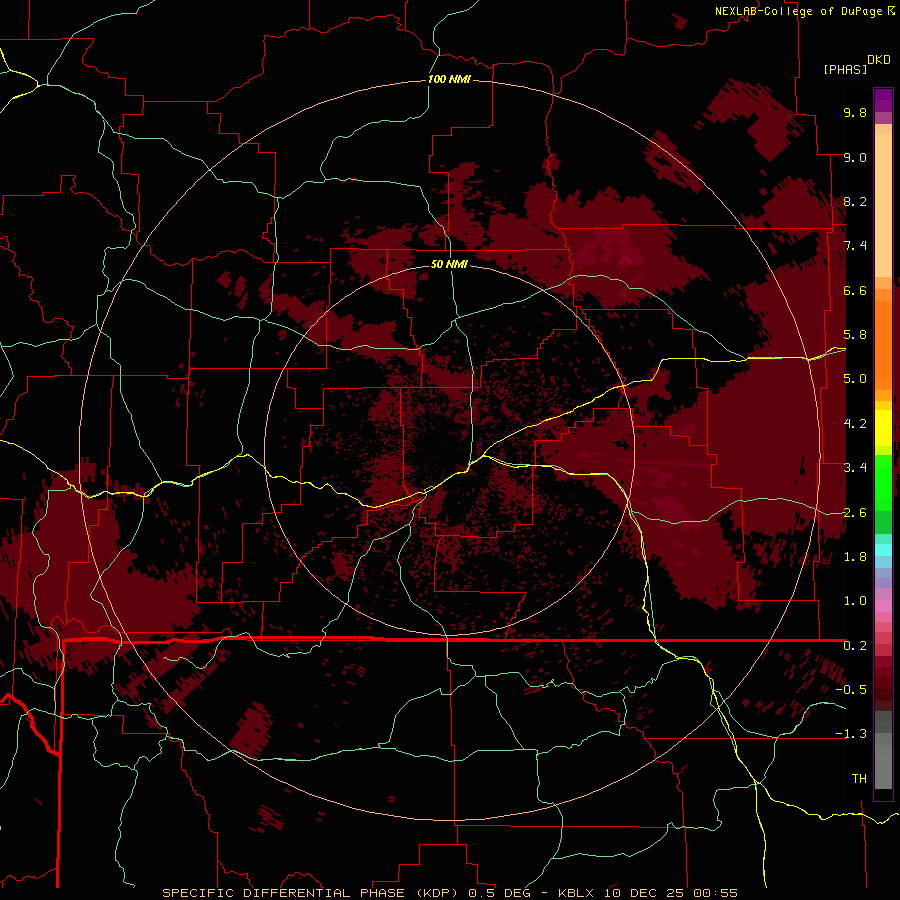Click the 9.8 value on the color scale
This screenshot has width=900, height=900.
click(x=855, y=112)
